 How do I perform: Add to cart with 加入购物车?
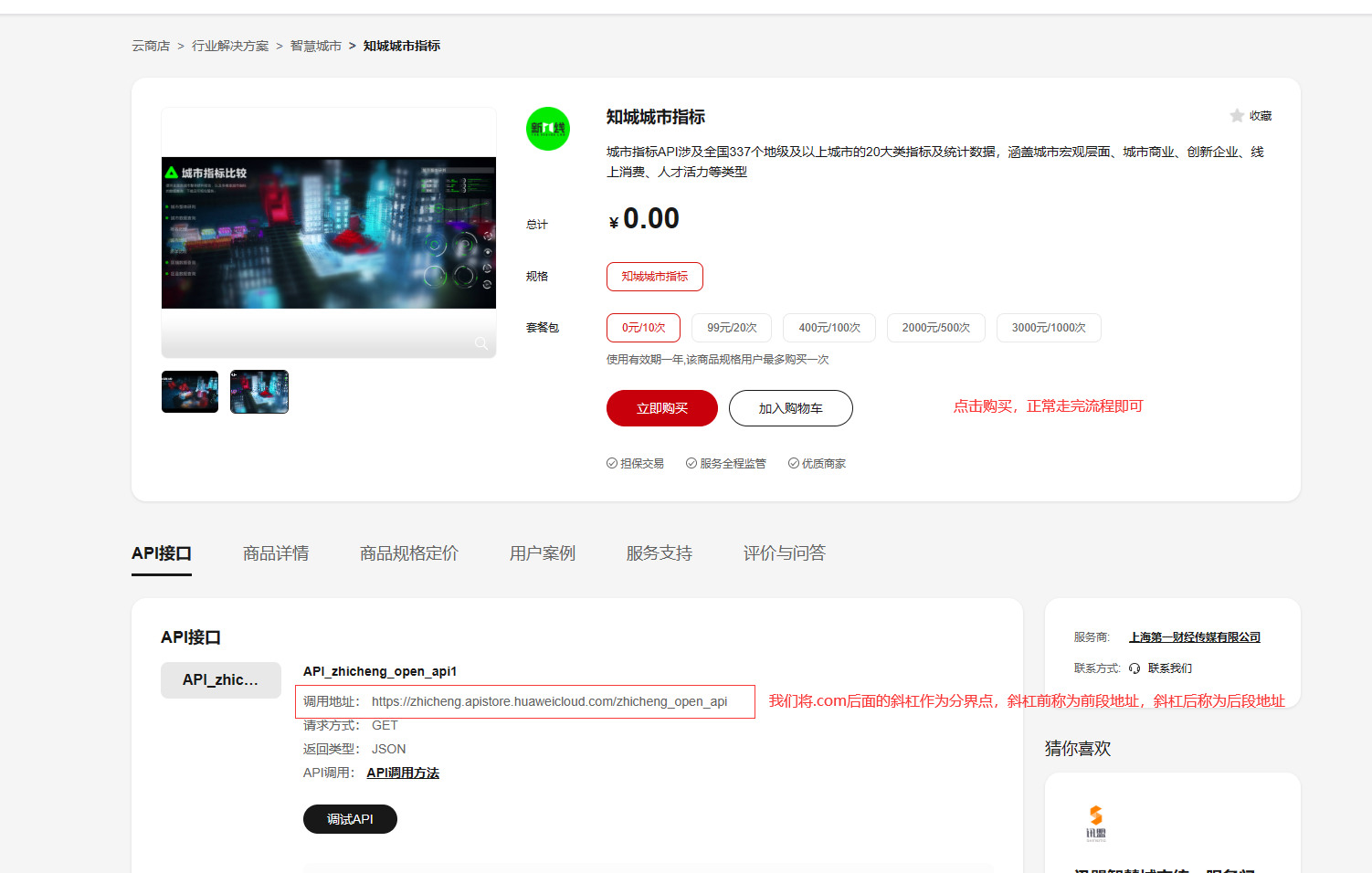click(791, 408)
